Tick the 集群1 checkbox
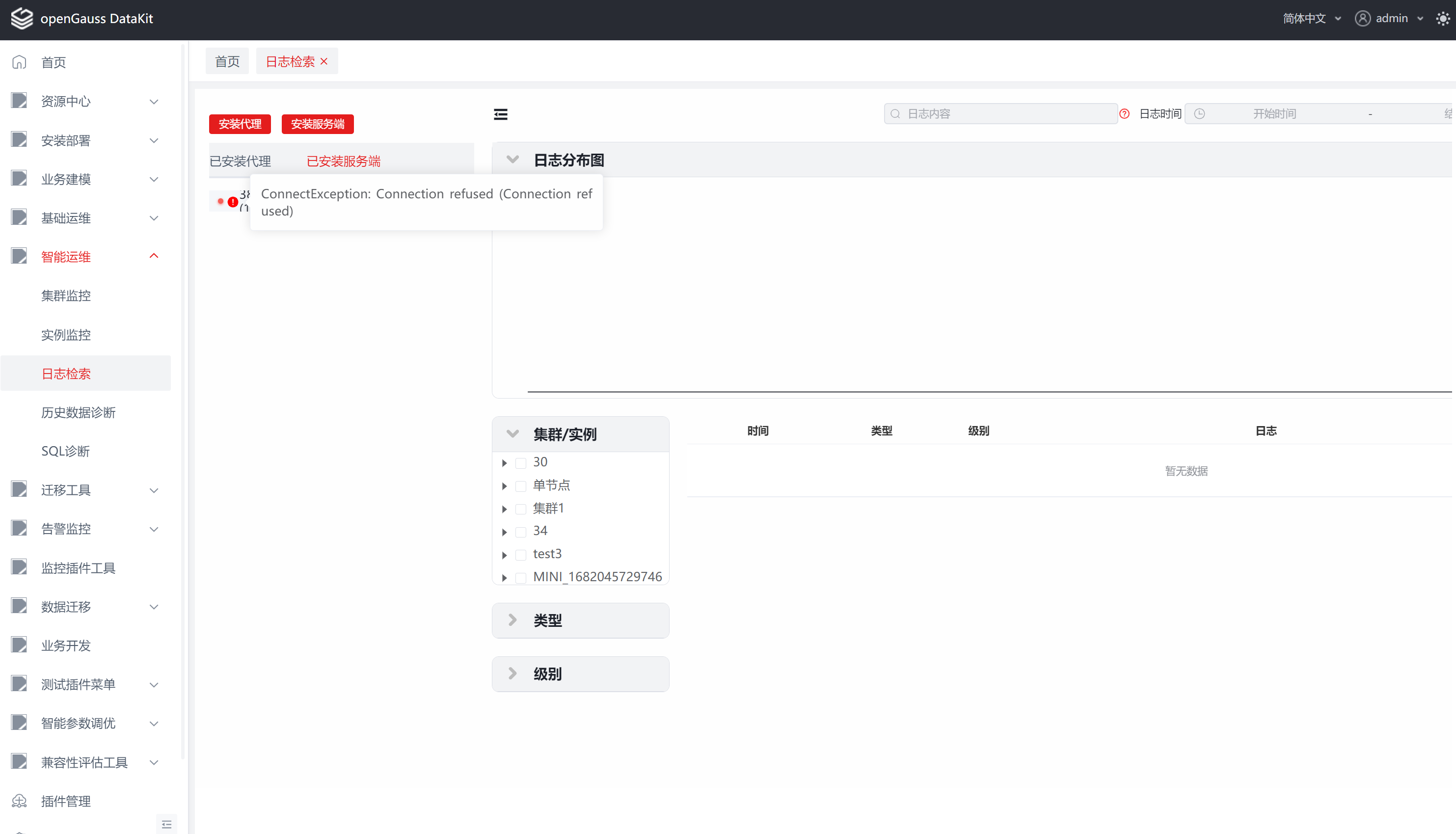Viewport: 1456px width, 834px height. click(521, 509)
